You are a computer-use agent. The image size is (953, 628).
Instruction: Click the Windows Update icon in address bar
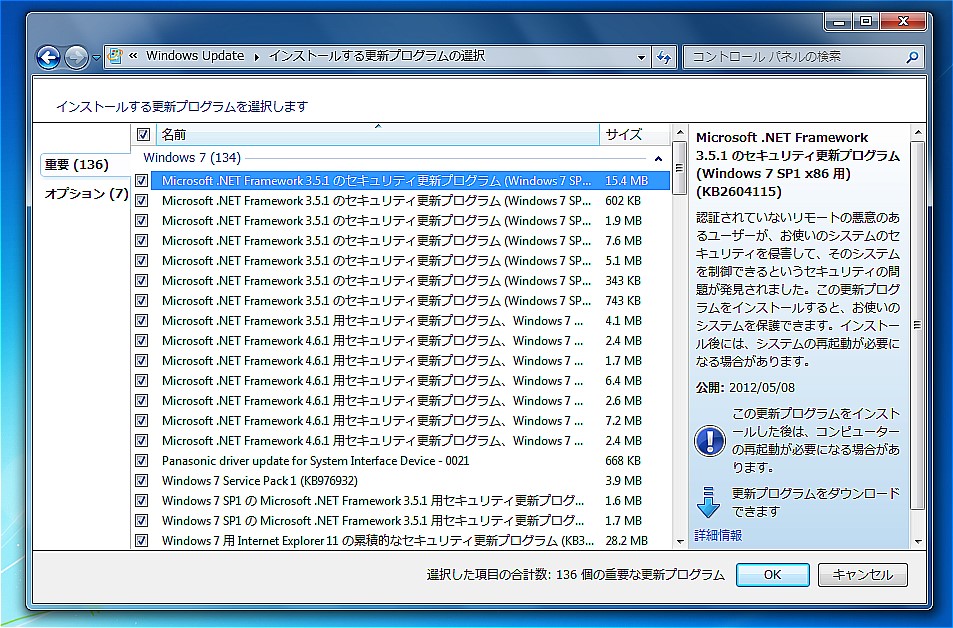[115, 57]
